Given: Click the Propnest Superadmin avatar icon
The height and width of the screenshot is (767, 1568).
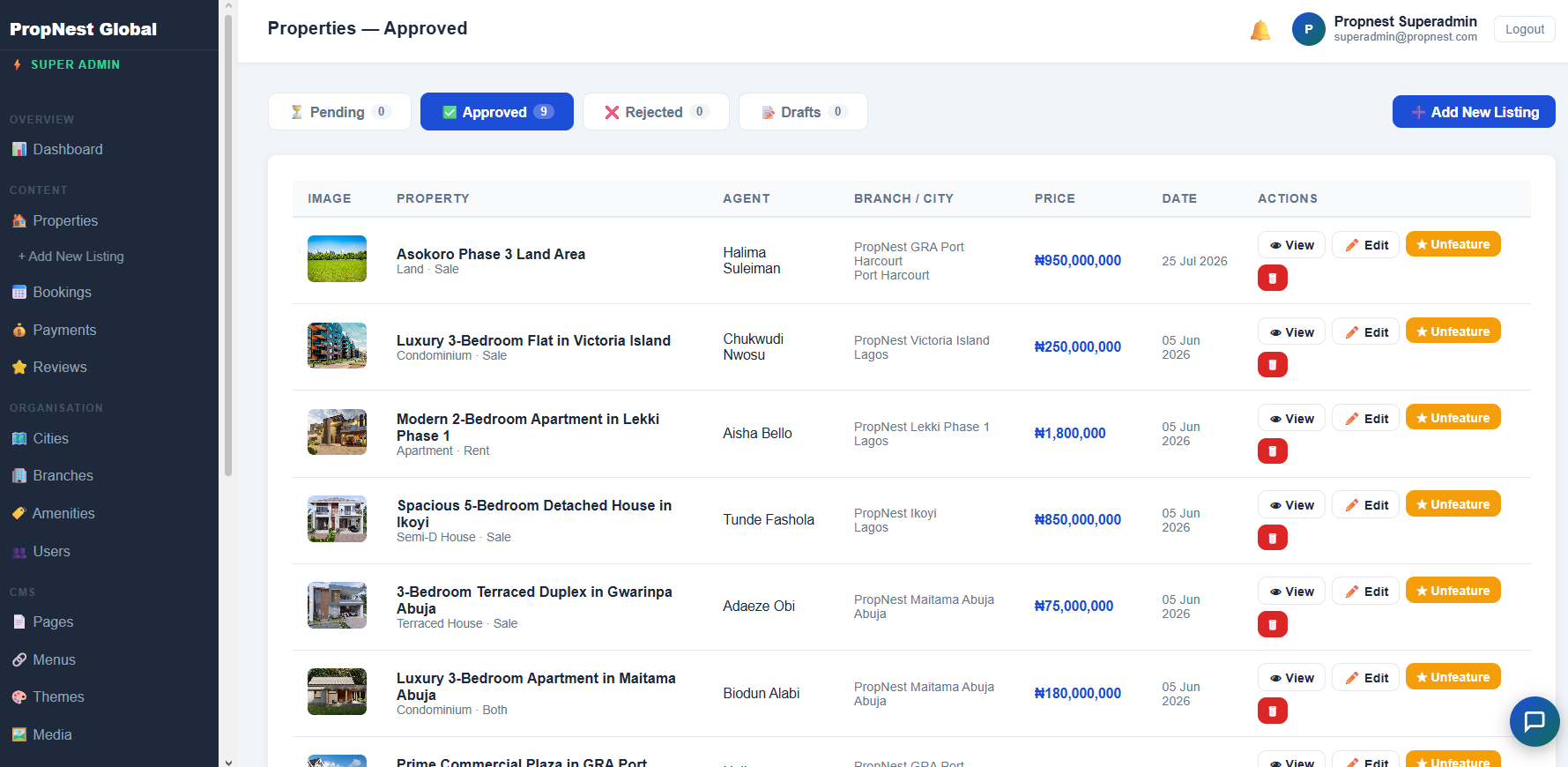Looking at the screenshot, I should pyautogui.click(x=1308, y=29).
